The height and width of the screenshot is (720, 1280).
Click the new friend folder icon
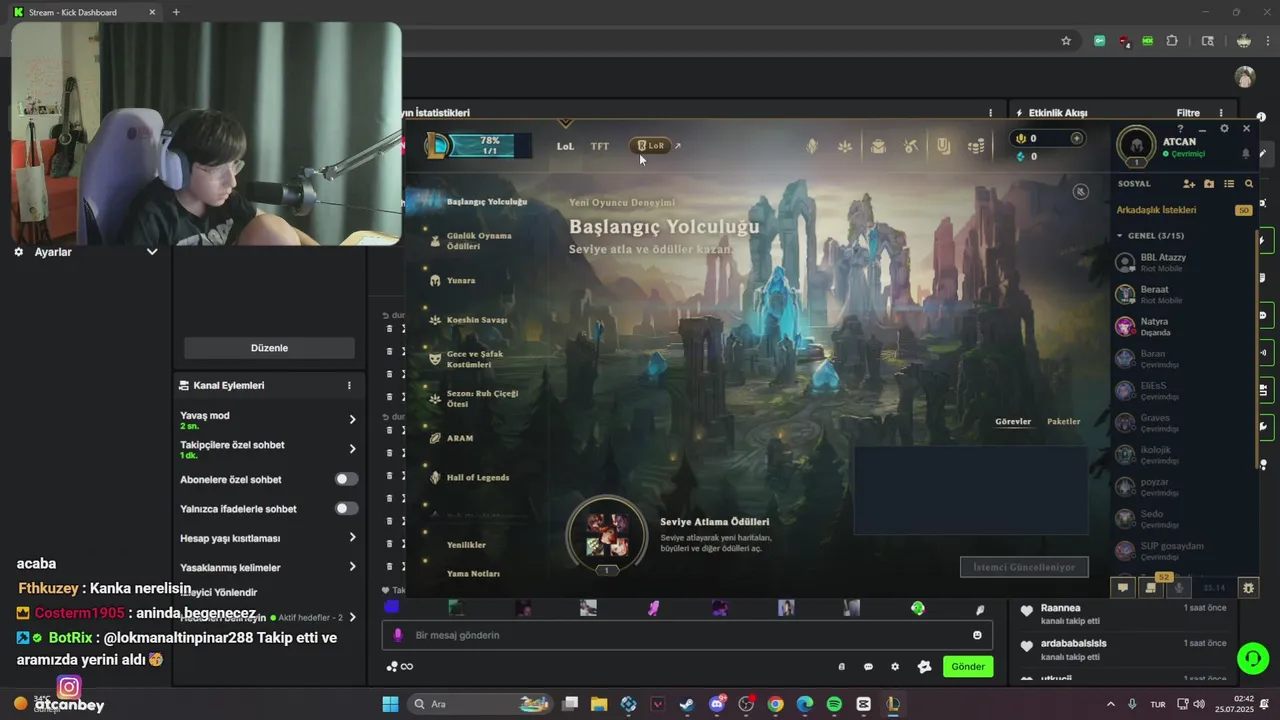(x=1209, y=184)
